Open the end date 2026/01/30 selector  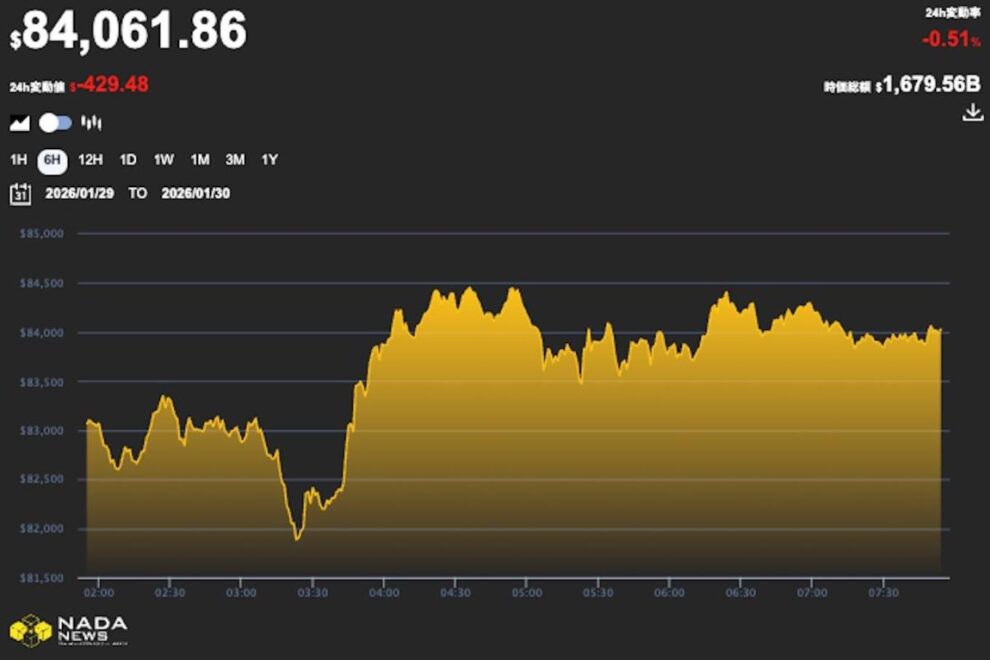(x=195, y=193)
